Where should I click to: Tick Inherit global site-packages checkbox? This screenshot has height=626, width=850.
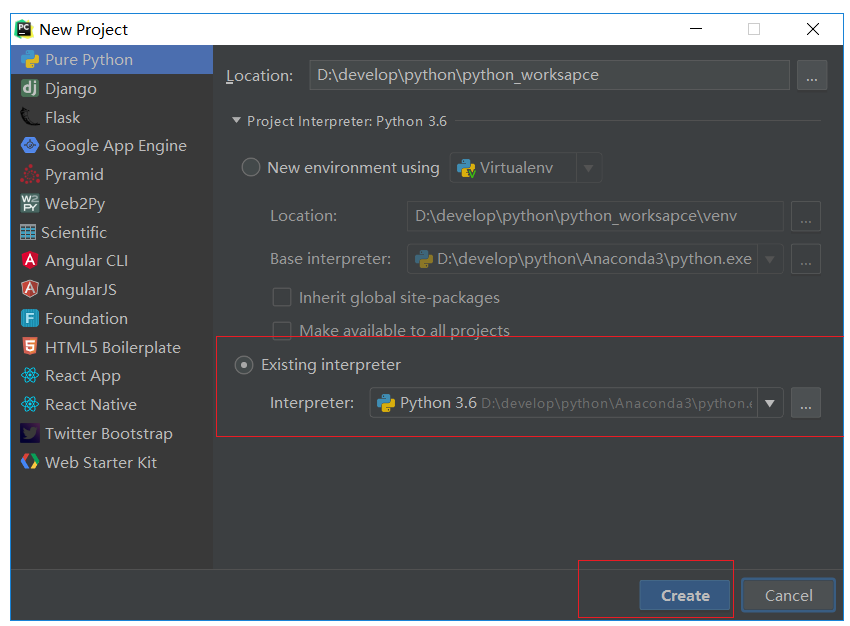(x=282, y=298)
